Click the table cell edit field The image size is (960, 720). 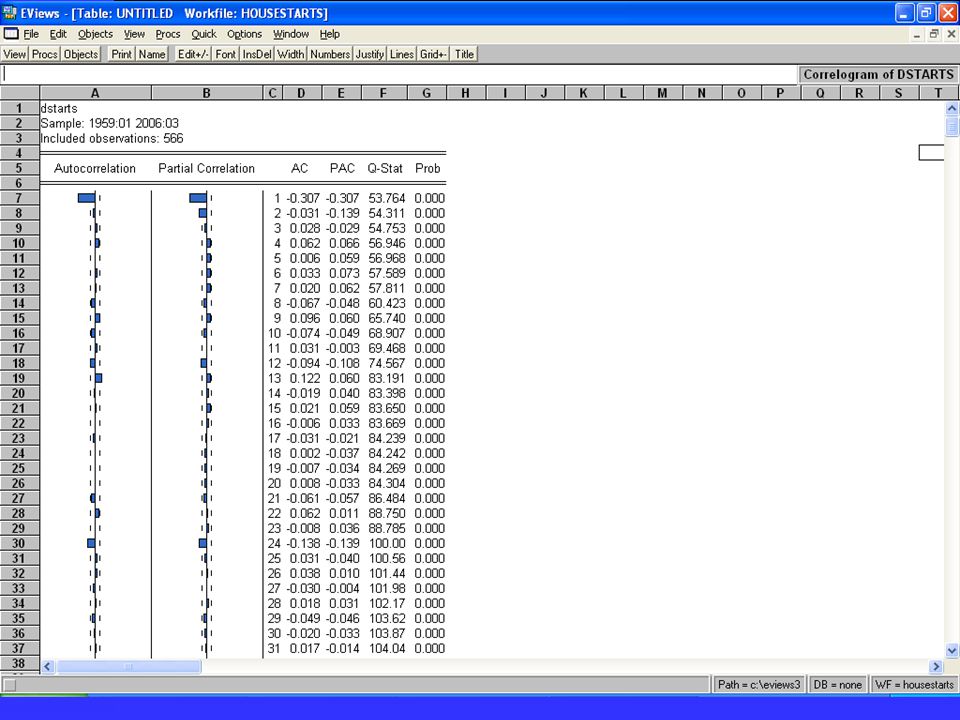tap(399, 75)
